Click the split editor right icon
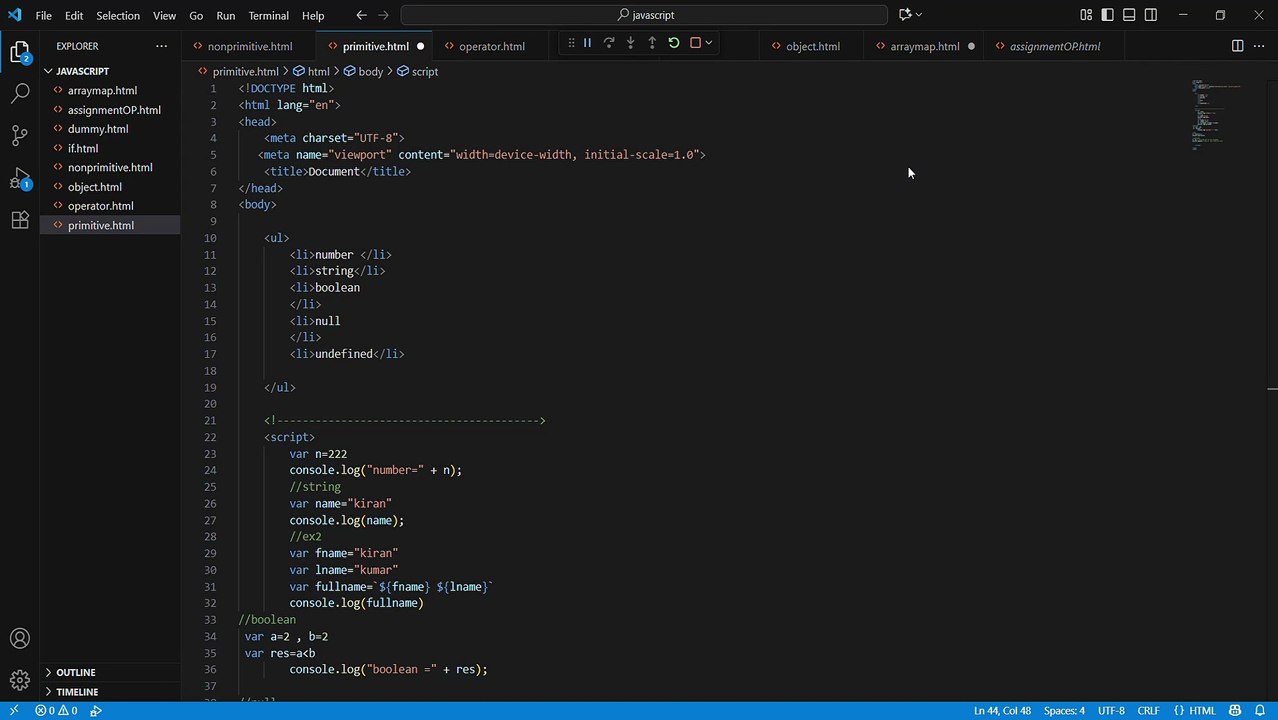The height and width of the screenshot is (720, 1278). 1237,46
